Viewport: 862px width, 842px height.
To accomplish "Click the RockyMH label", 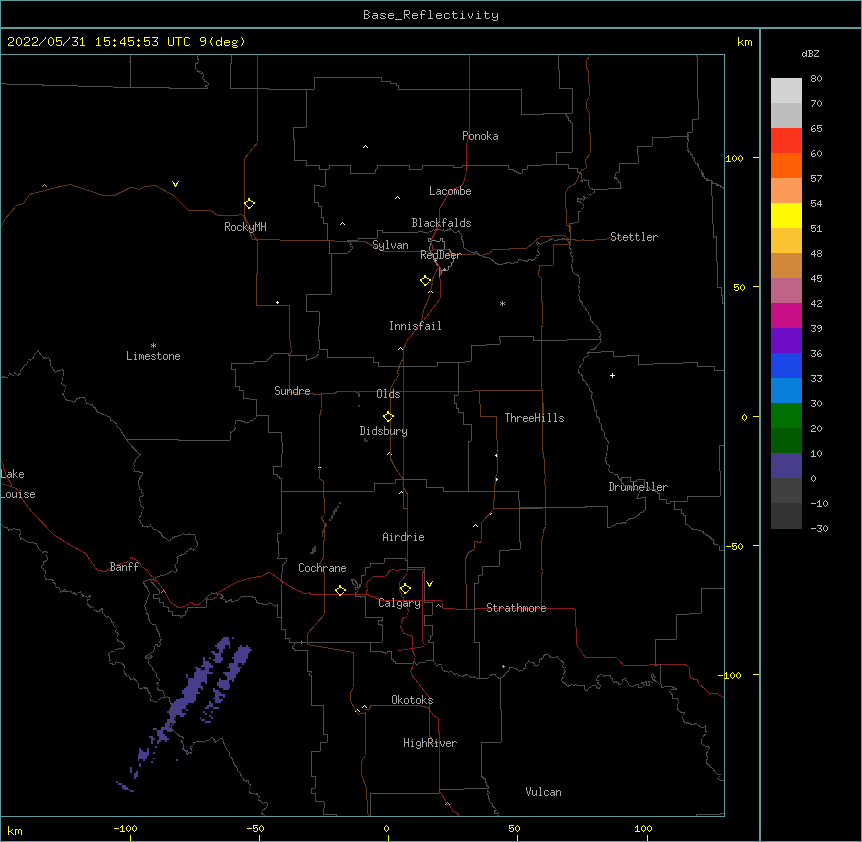I will [245, 227].
